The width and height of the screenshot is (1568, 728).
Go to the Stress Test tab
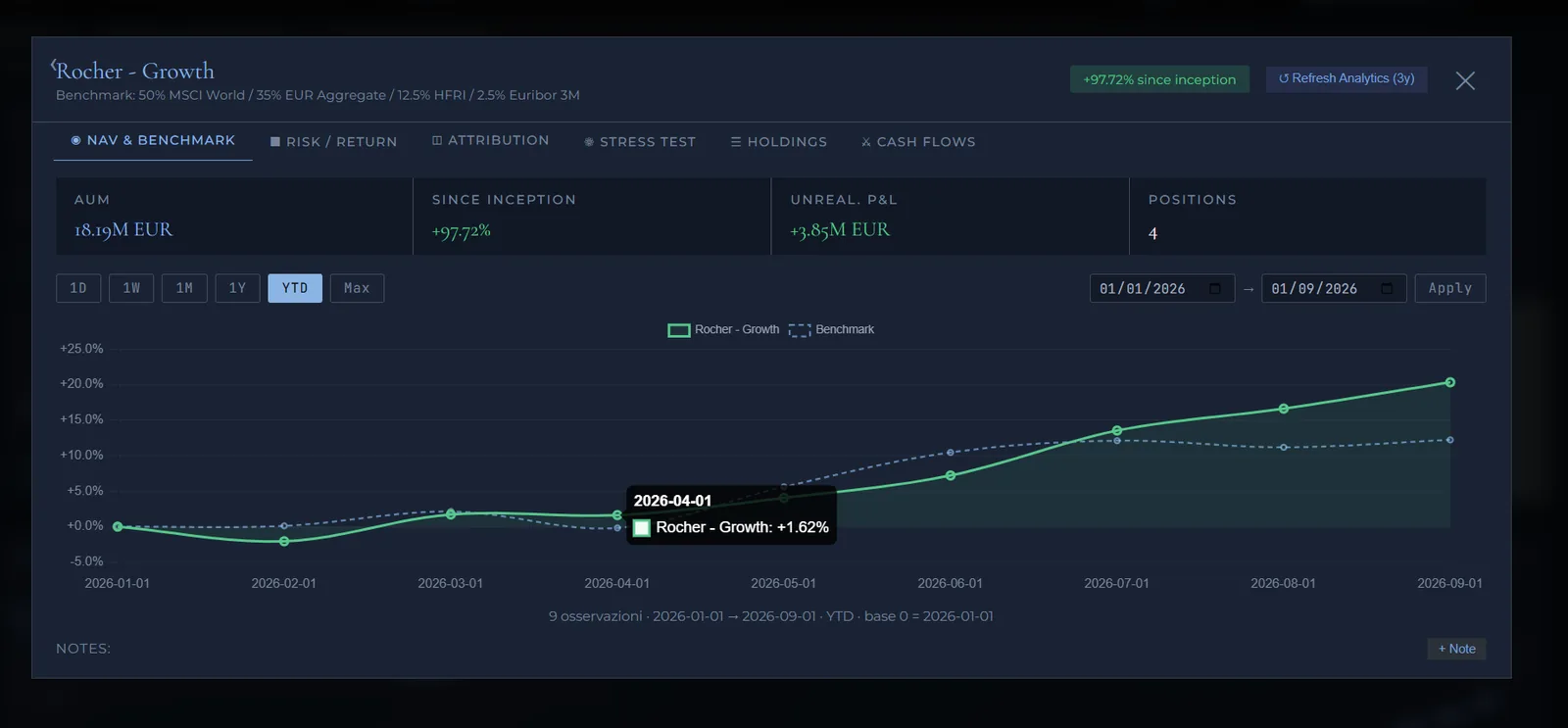(x=639, y=142)
